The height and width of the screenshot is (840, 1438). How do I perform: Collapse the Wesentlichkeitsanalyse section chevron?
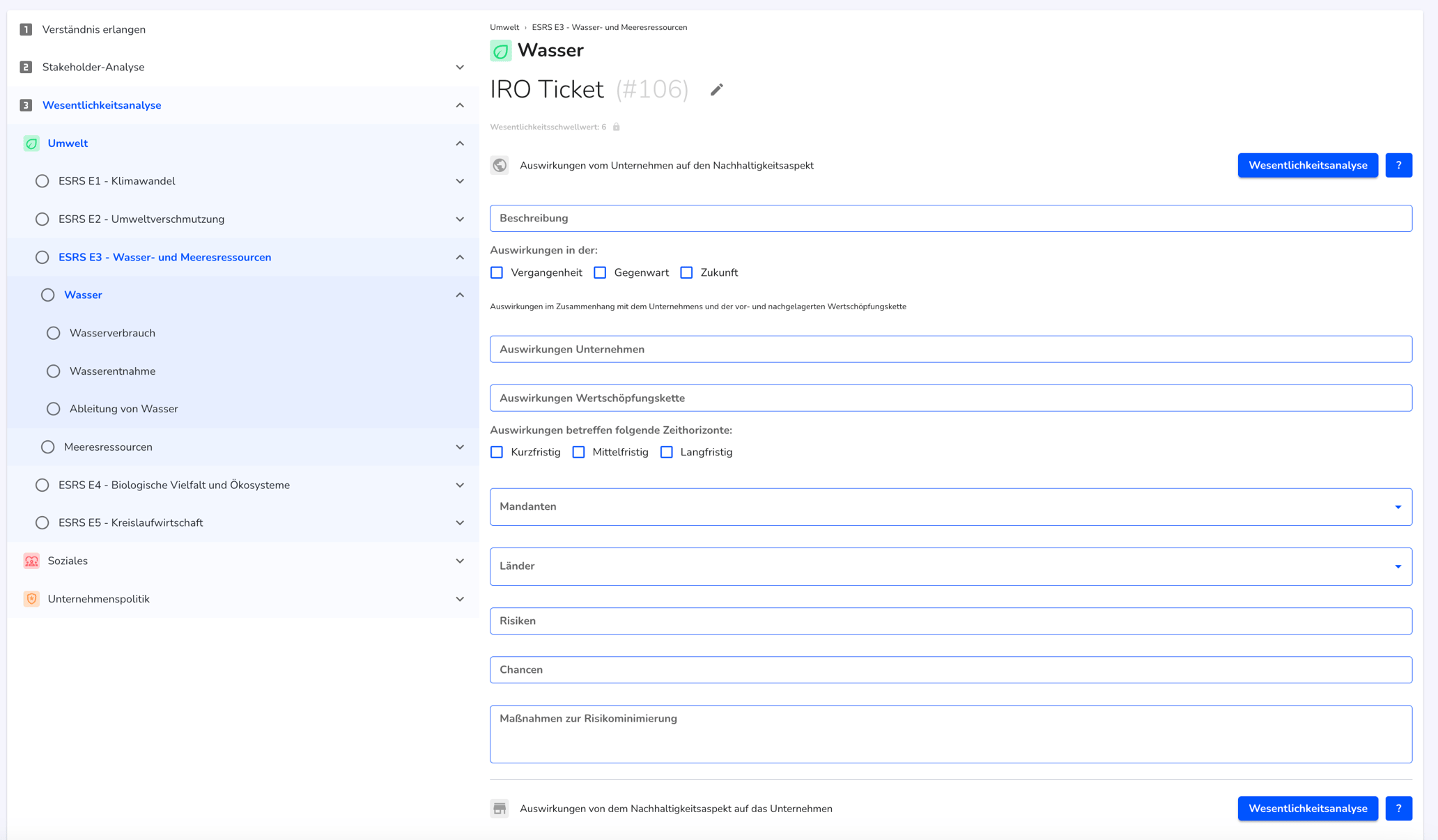pos(460,105)
